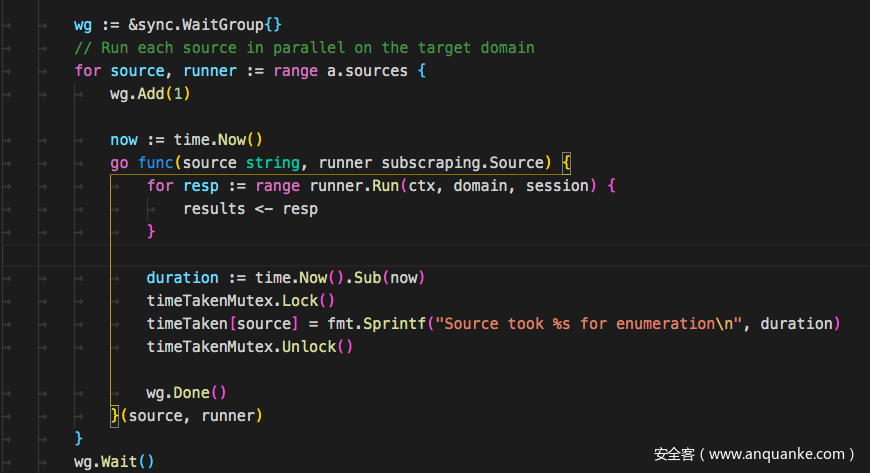Click the timeTakenMutex.Unlock() call
Screen dimensions: 870x473
pos(250,346)
